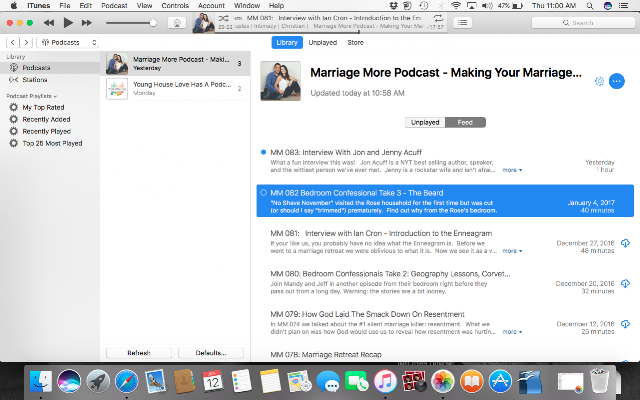
Task: Select episode MM 079 Smack Down On Resentment
Action: (445, 322)
